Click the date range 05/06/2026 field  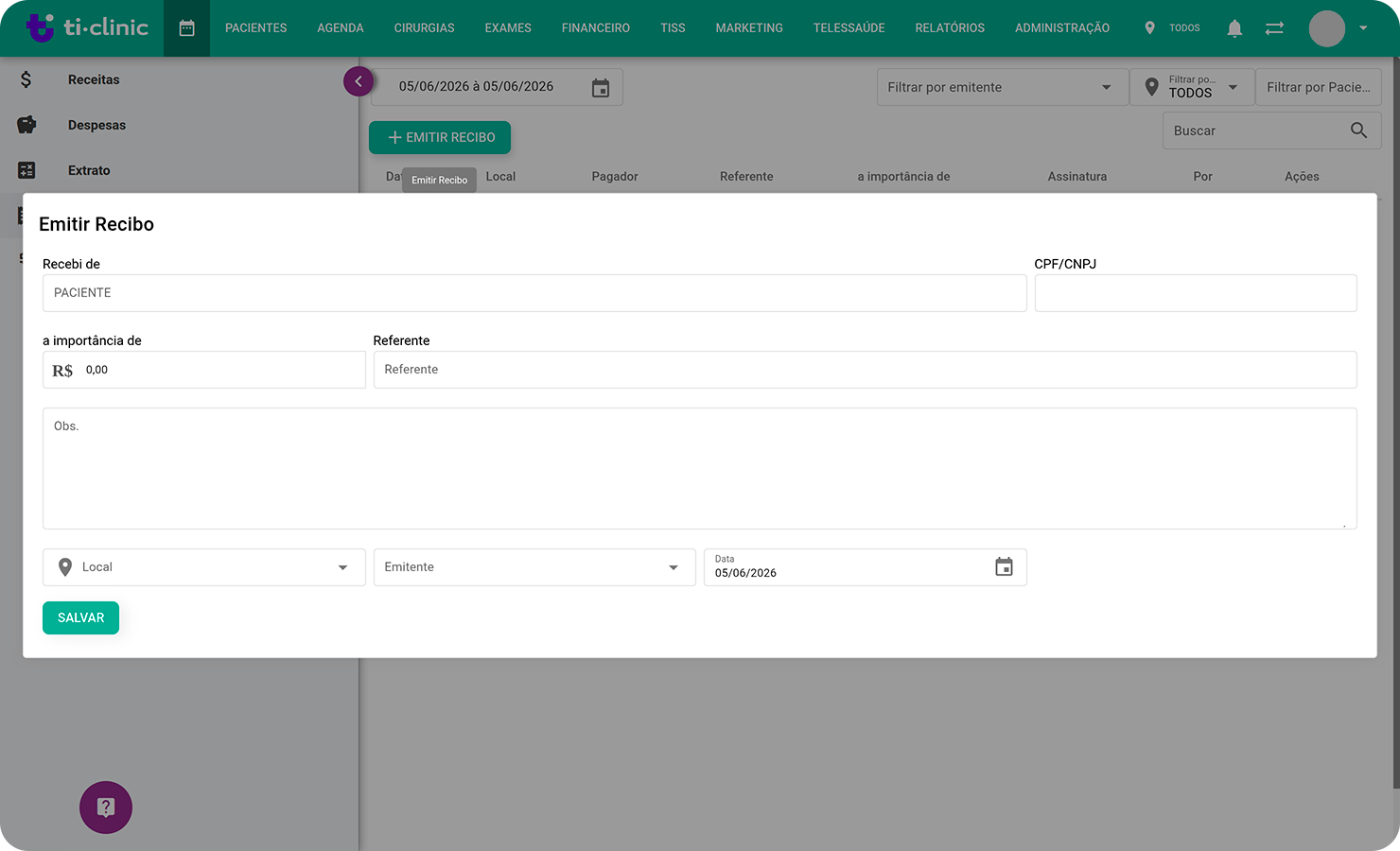pos(497,87)
